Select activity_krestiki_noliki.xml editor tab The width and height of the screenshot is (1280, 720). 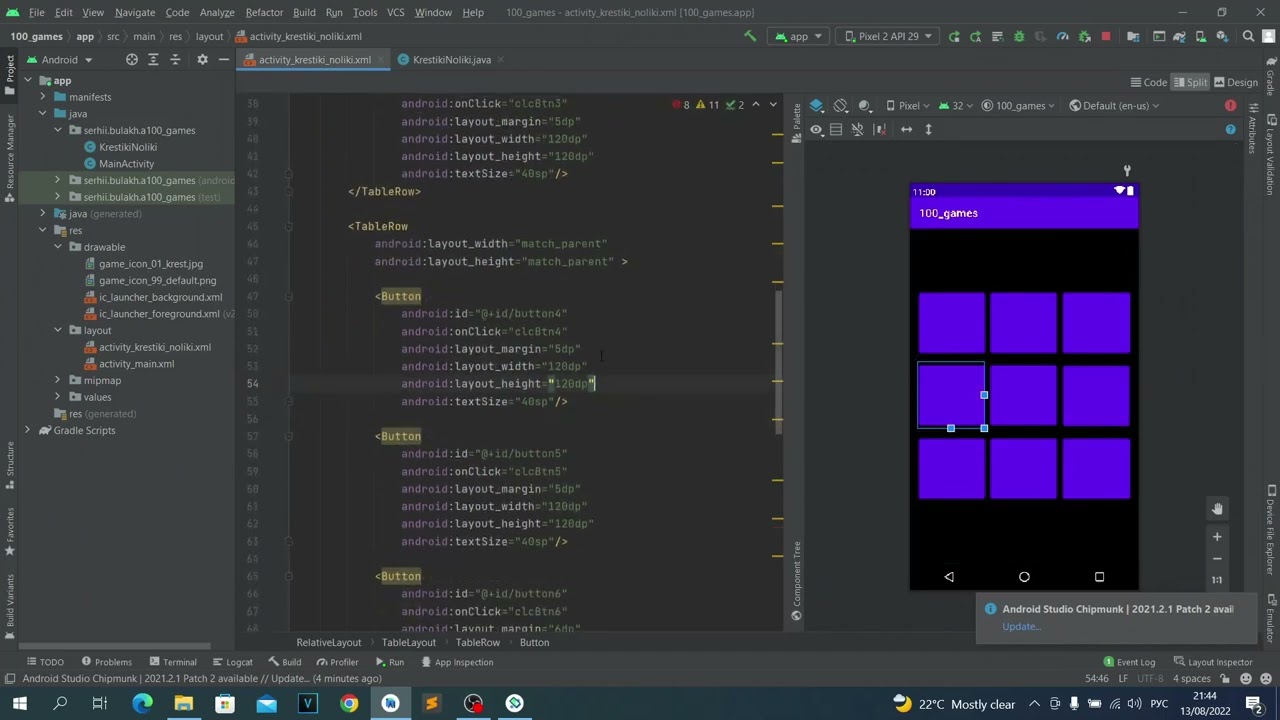tap(313, 60)
